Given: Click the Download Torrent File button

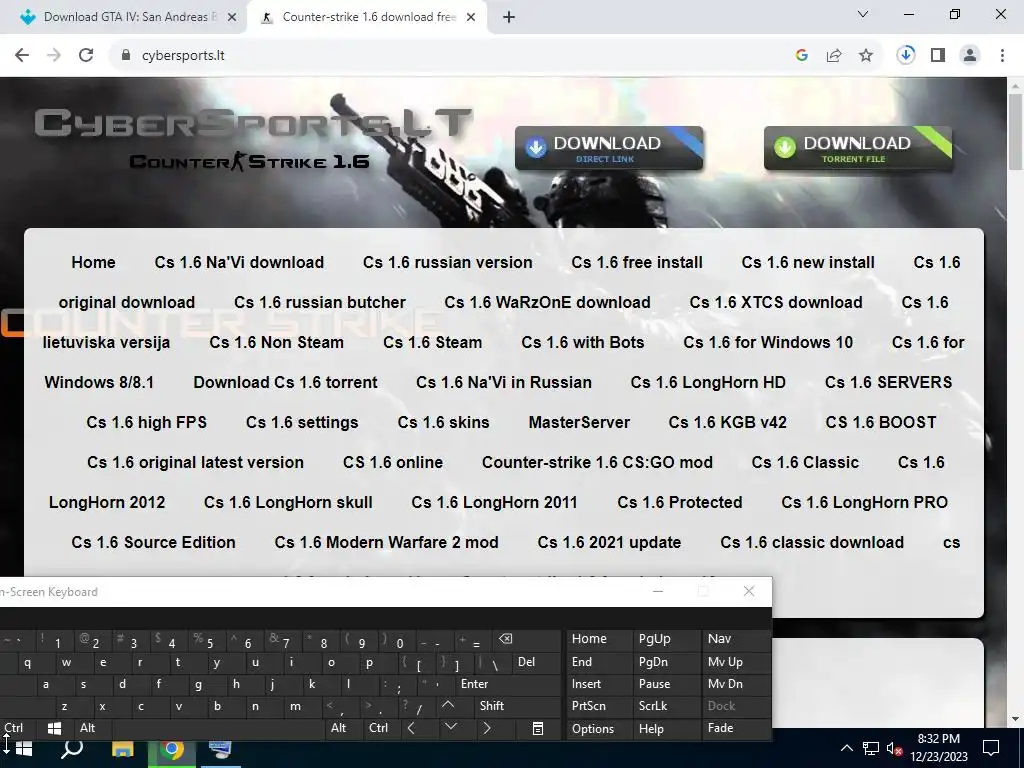Looking at the screenshot, I should pyautogui.click(x=857, y=148).
